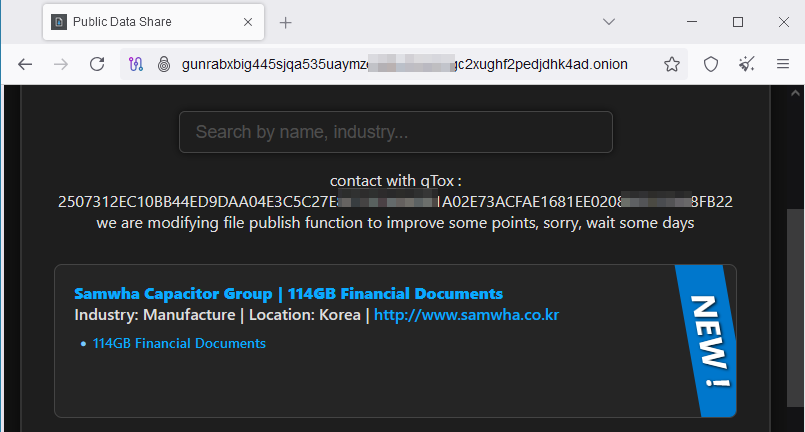
Task: Visit http://www.samwha.co.kr link
Action: (x=466, y=314)
